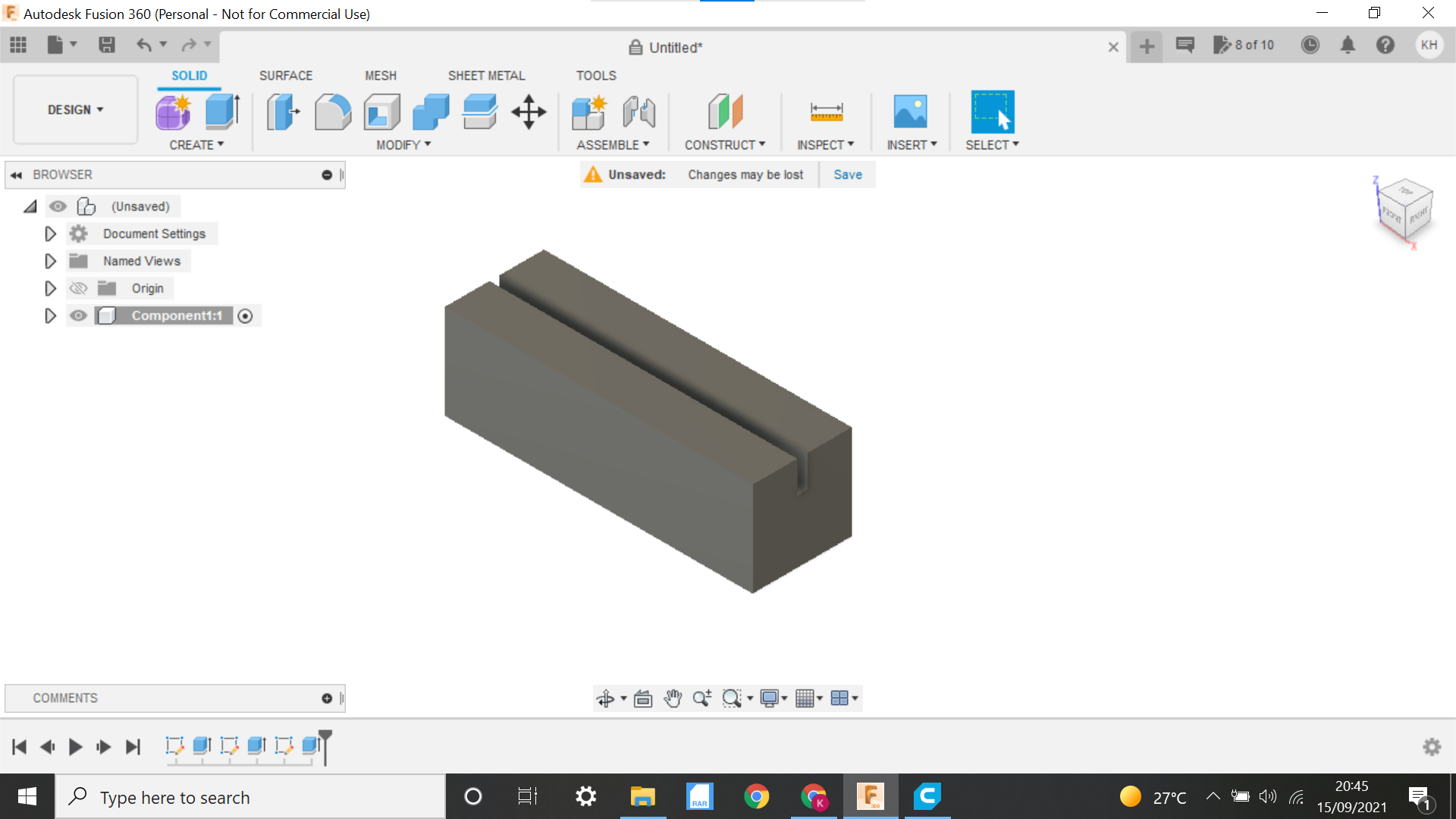Select the Combine tool
1456x819 pixels.
tap(431, 111)
